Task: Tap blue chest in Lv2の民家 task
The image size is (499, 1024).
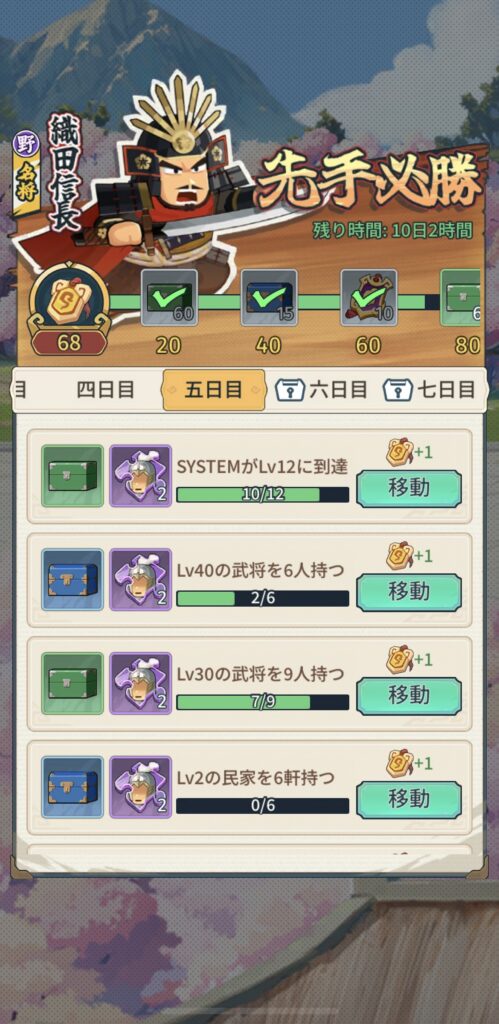Action: pos(72,788)
